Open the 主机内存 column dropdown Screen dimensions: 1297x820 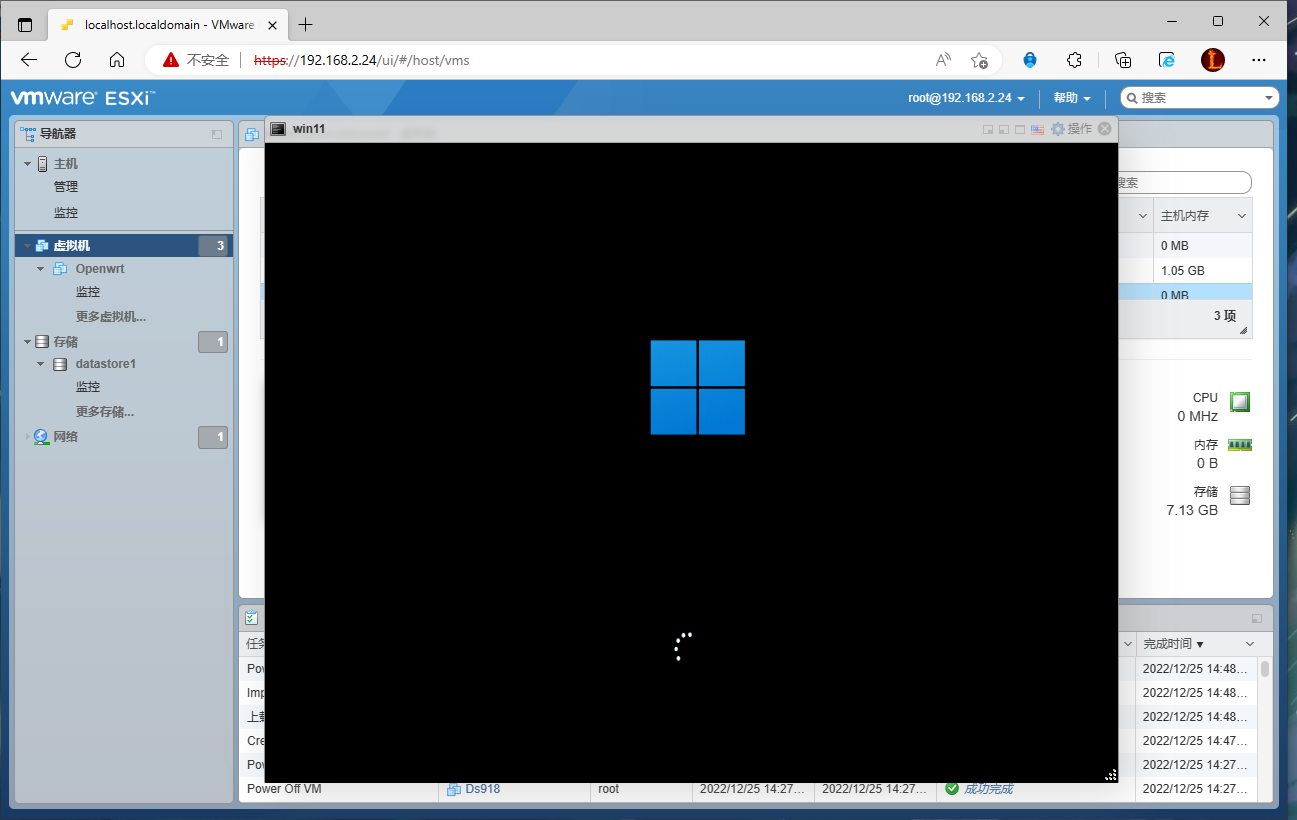[1242, 216]
